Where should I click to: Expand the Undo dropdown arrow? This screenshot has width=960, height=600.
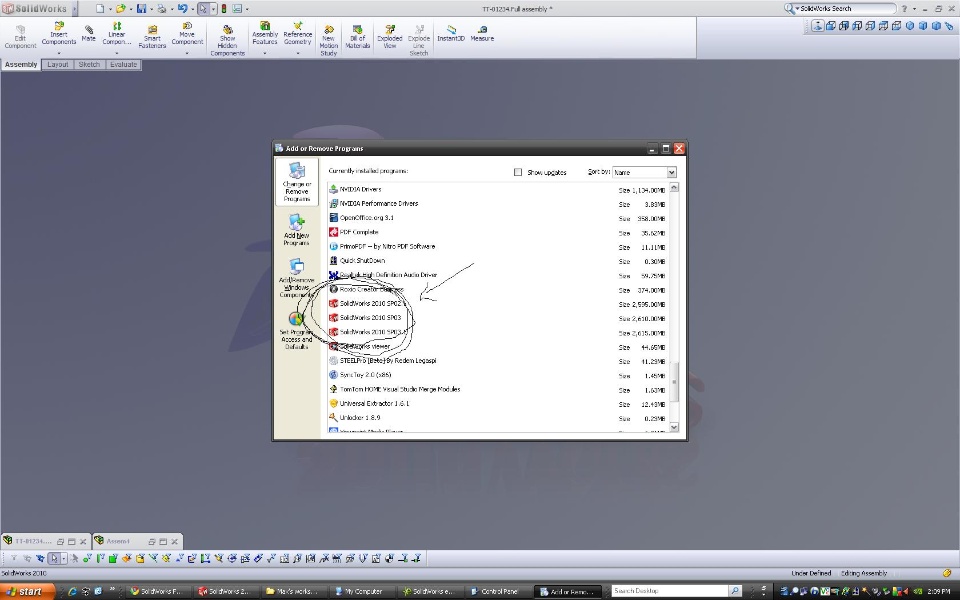pos(192,9)
